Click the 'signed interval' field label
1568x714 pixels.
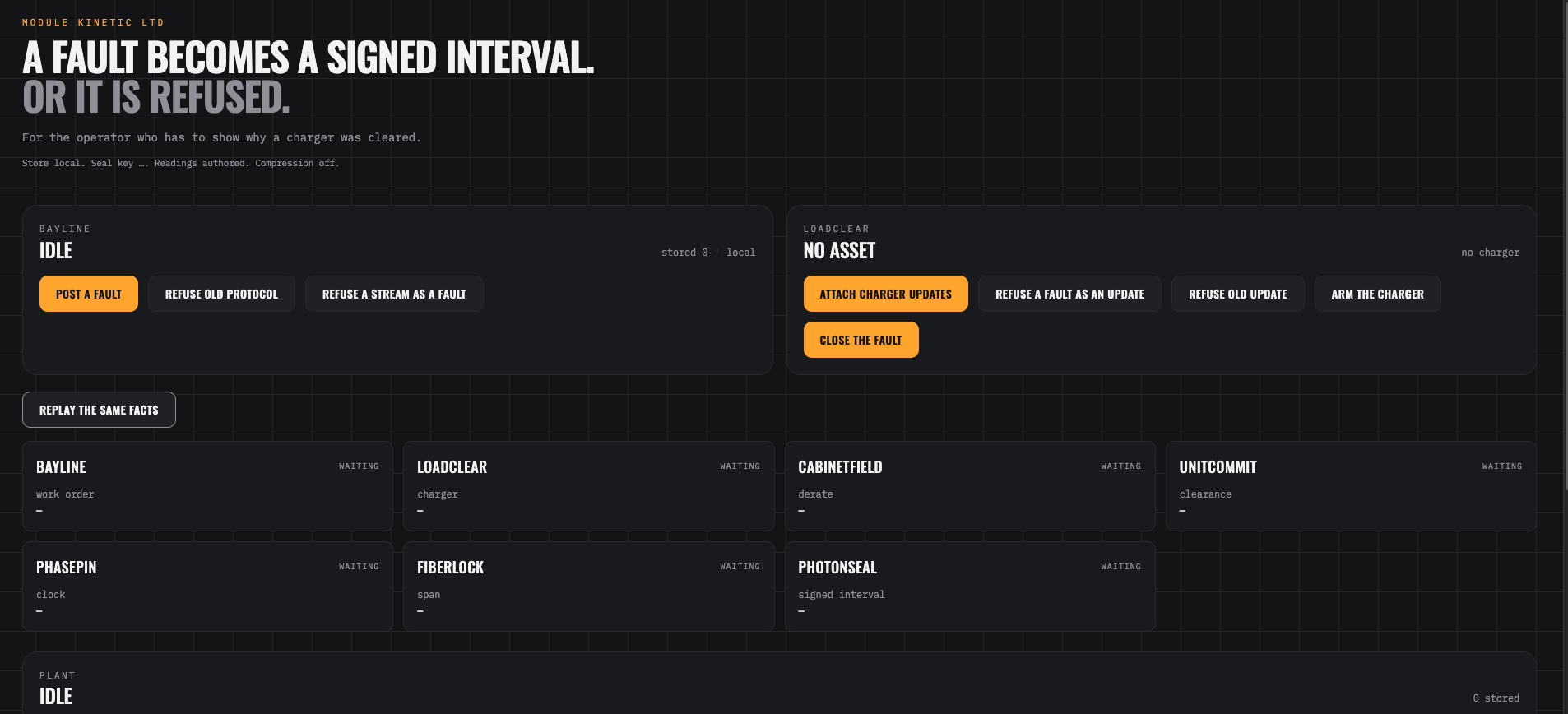pos(842,595)
